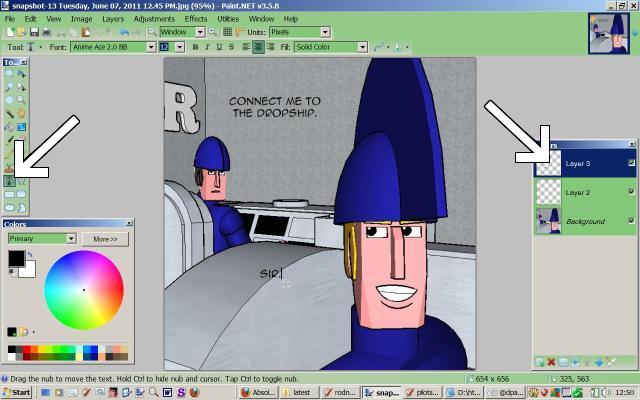Screen dimensions: 640x400
Task: Click the Italic formatting button
Action: tap(207, 47)
